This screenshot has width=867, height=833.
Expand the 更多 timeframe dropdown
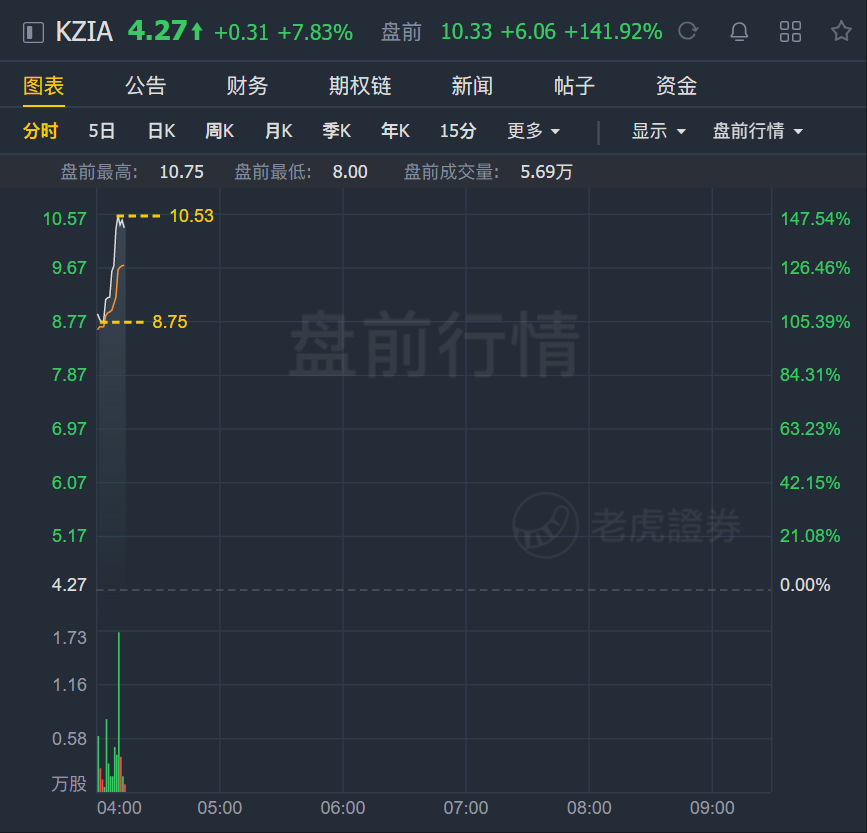pos(534,131)
